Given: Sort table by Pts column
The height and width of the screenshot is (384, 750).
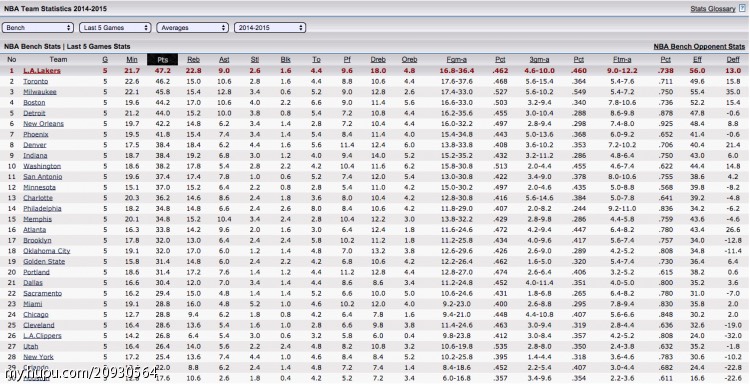Looking at the screenshot, I should (163, 59).
